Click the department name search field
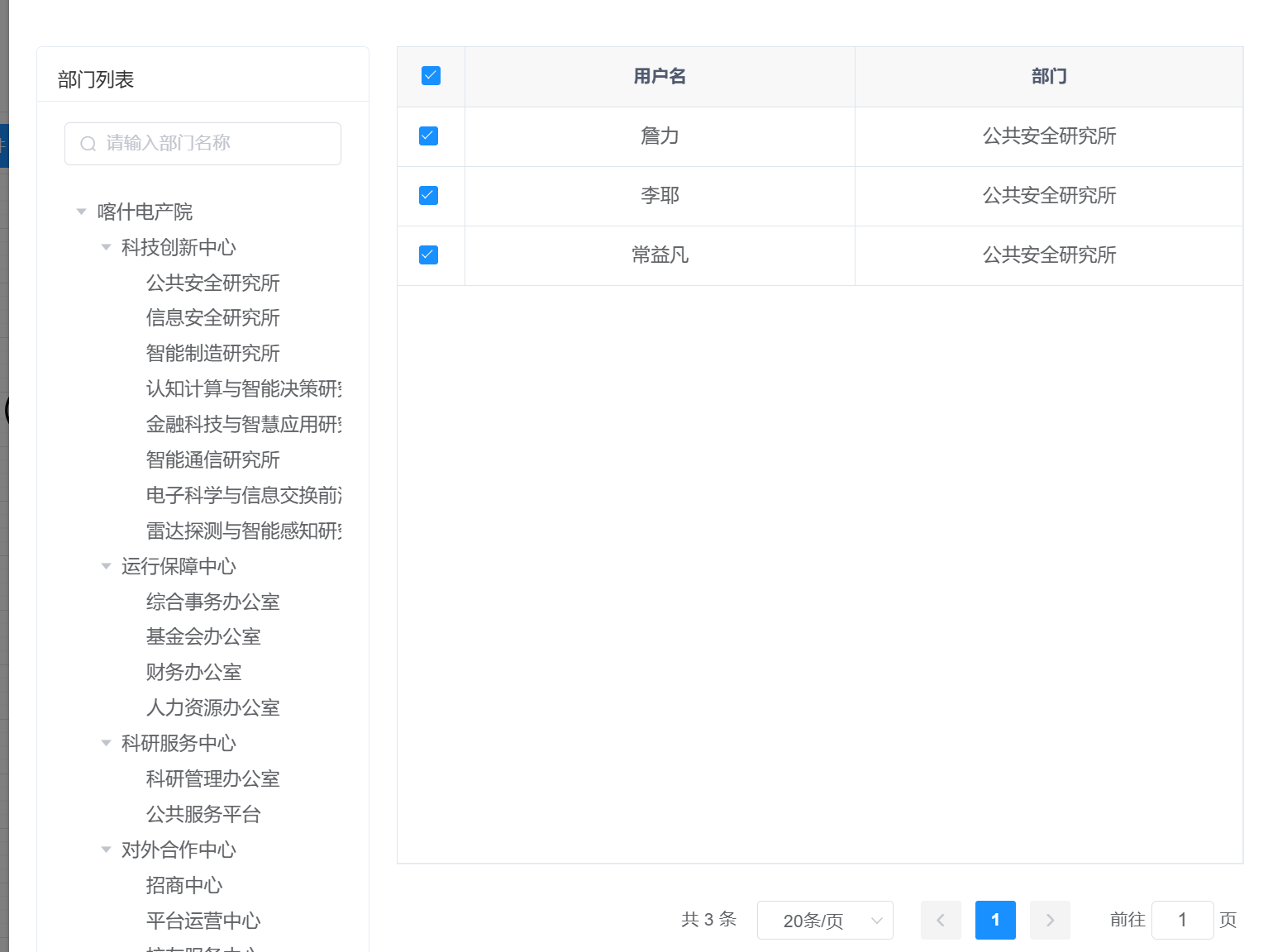Screen dimensions: 1268x952 coord(215,144)
